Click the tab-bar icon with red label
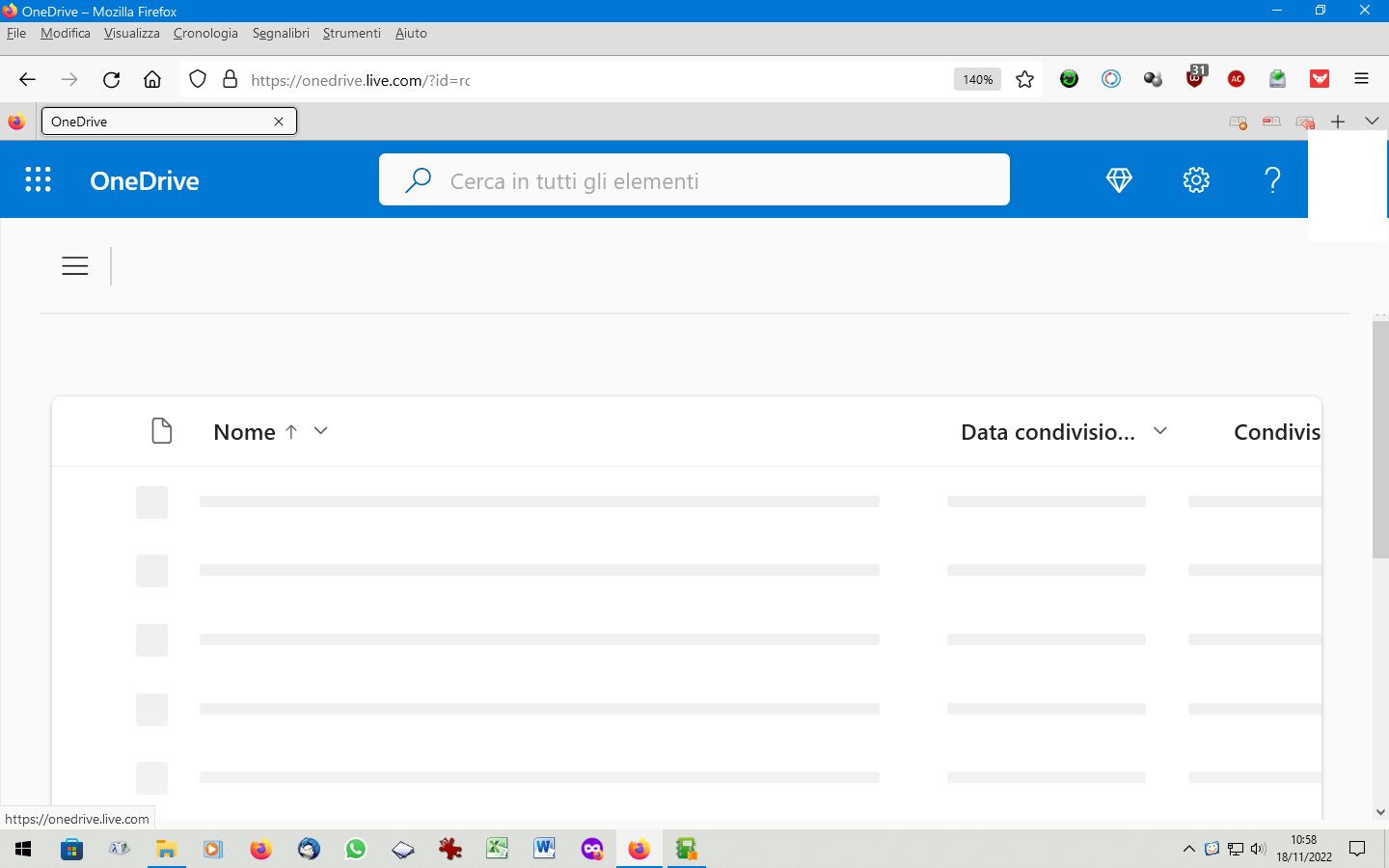Image resolution: width=1389 pixels, height=868 pixels. [1271, 122]
